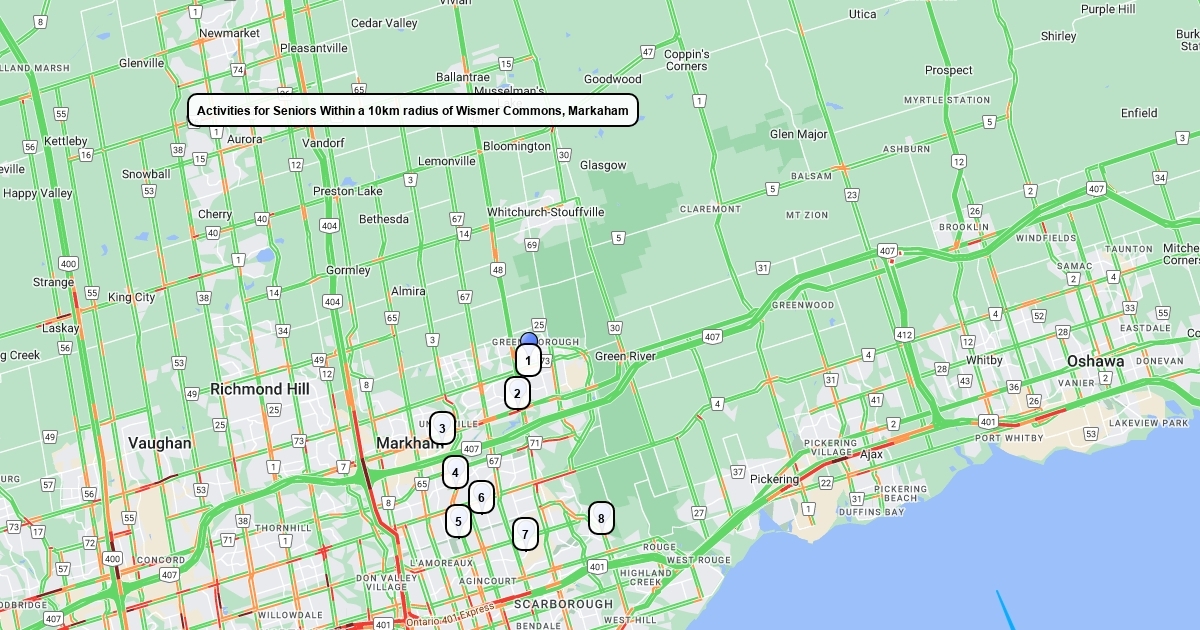Click the blue Wismer Commons origin pin
The width and height of the screenshot is (1200, 630).
point(529,339)
